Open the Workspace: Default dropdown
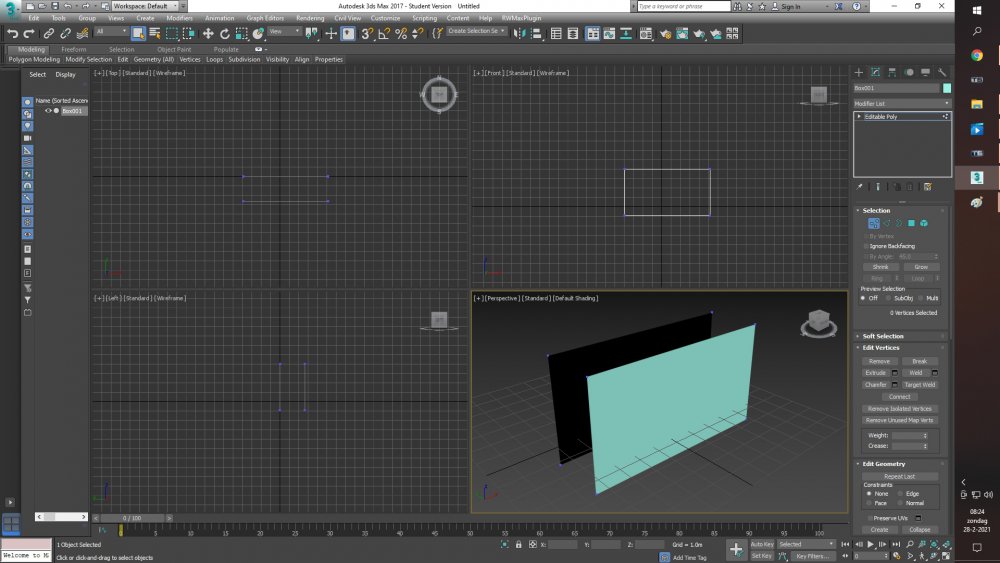1000x563 pixels. tap(143, 6)
